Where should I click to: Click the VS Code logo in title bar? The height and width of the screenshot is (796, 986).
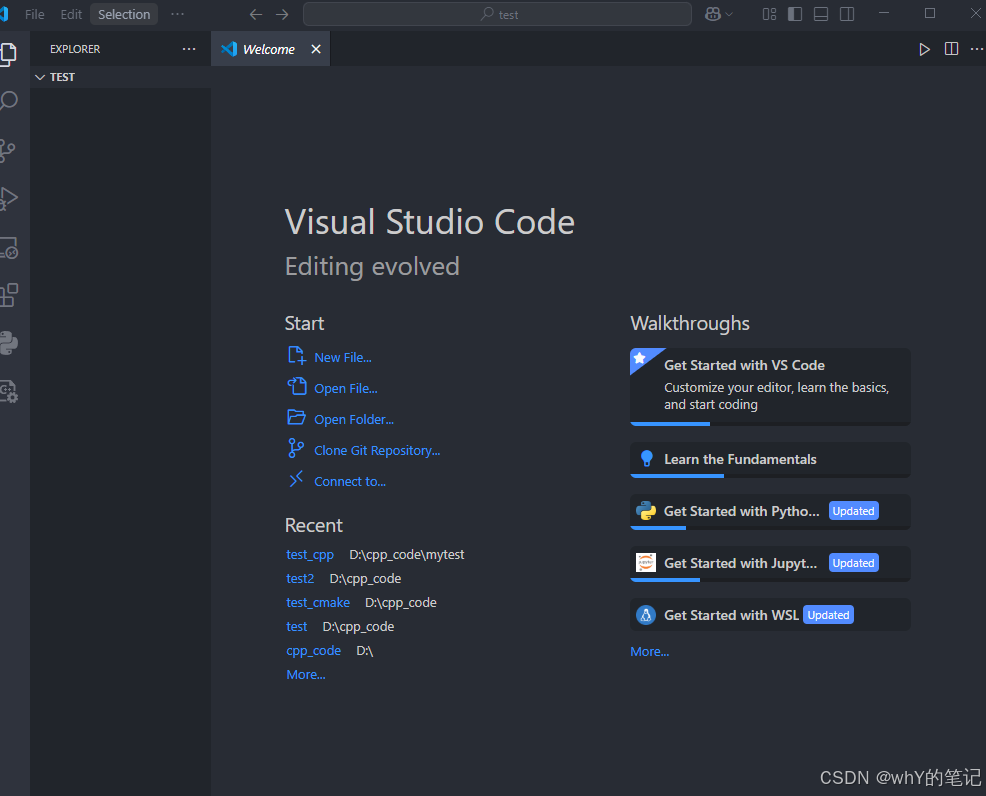pyautogui.click(x=4, y=14)
